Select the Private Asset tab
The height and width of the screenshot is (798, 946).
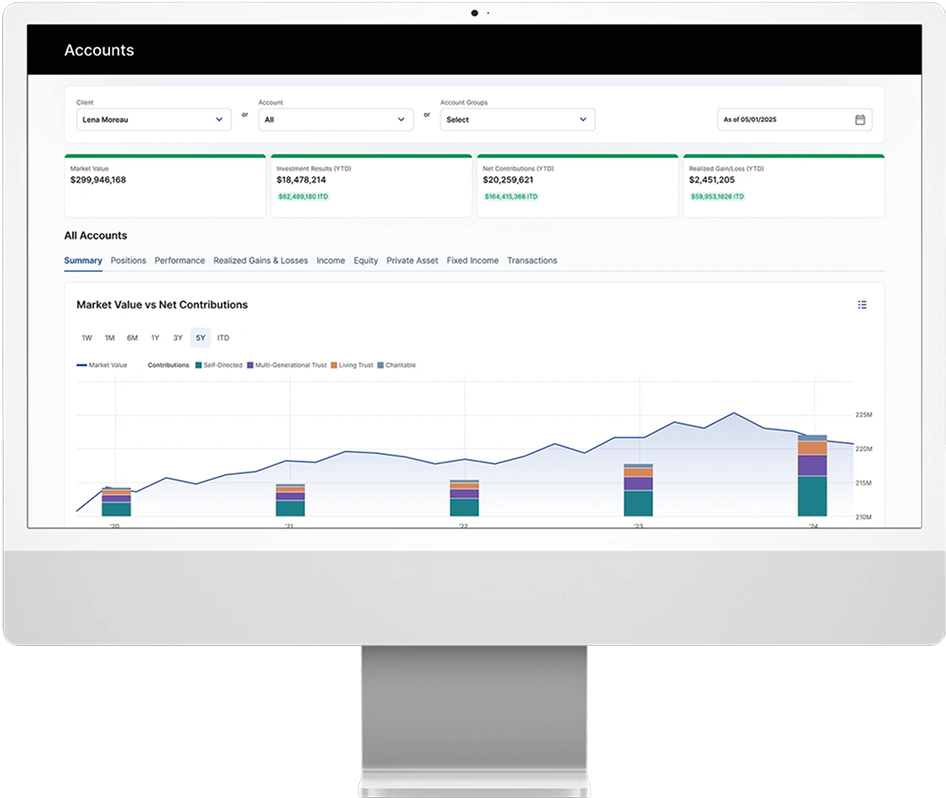click(412, 261)
